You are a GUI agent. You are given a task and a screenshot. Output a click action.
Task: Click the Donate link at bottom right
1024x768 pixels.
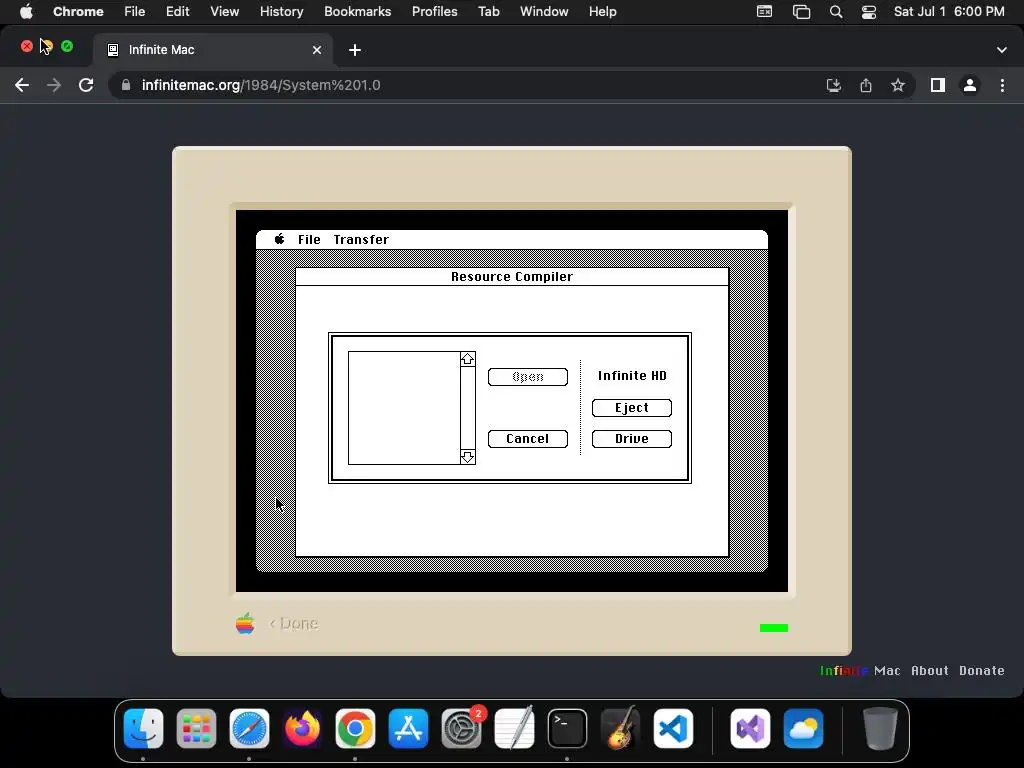pos(982,671)
